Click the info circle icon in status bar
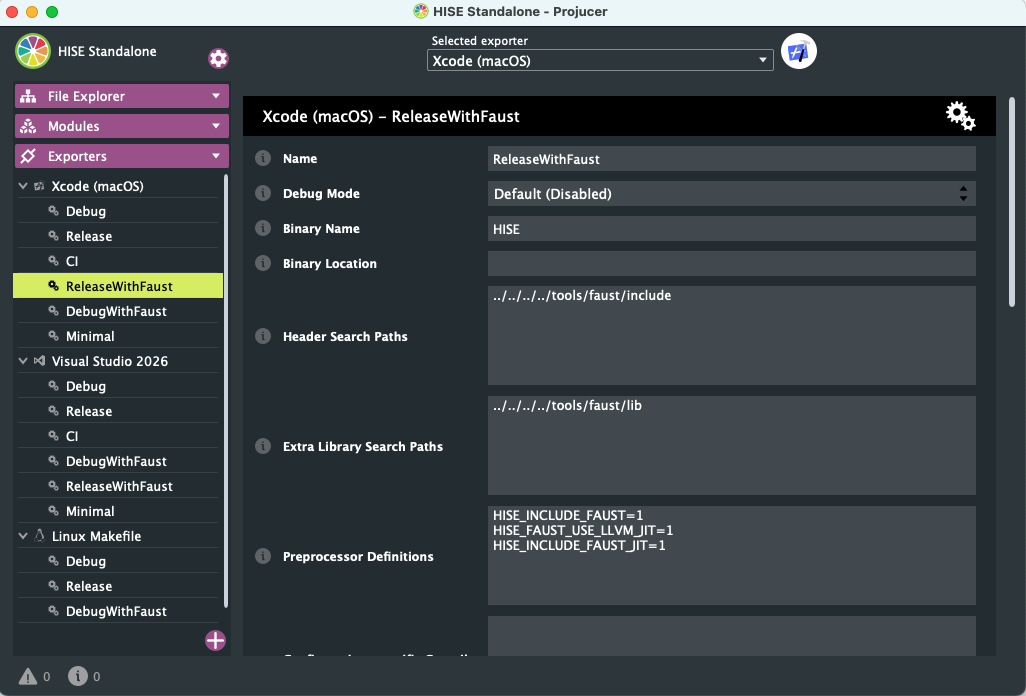This screenshot has width=1026, height=696. [78, 676]
